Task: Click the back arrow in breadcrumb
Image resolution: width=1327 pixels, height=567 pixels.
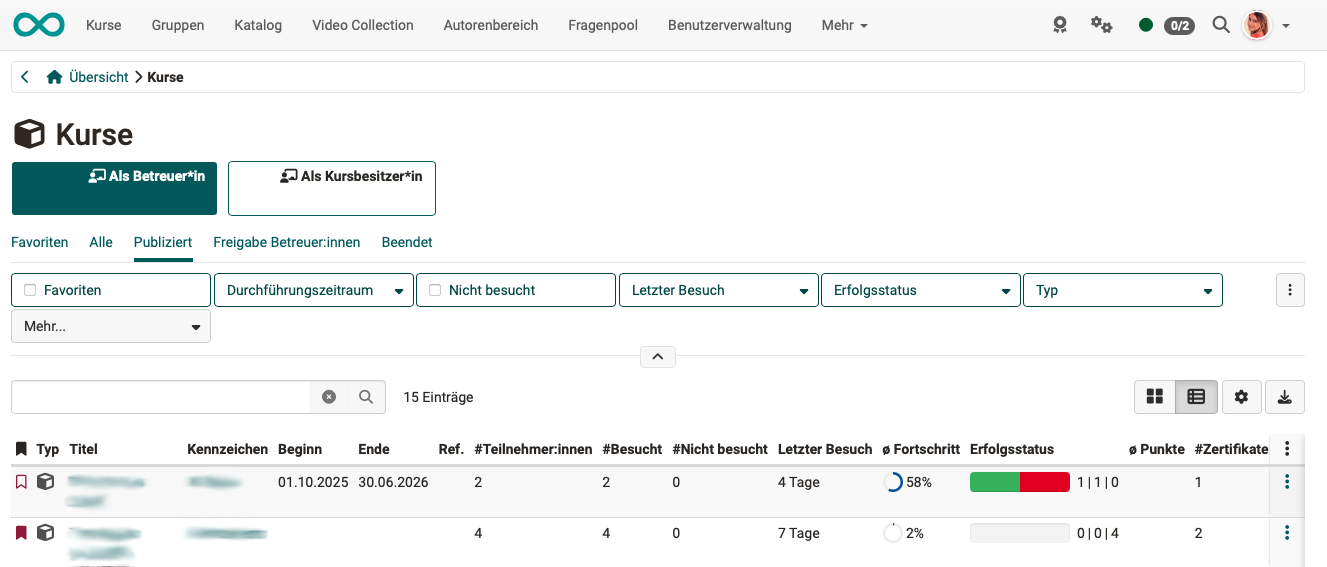Action: pyautogui.click(x=25, y=77)
